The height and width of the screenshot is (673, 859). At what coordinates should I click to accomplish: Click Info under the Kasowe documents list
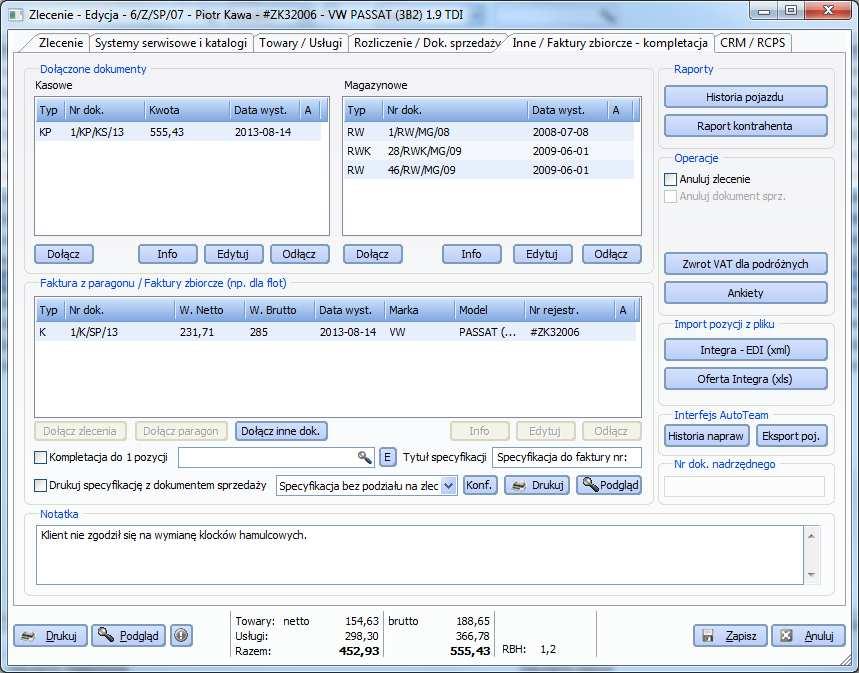point(167,254)
